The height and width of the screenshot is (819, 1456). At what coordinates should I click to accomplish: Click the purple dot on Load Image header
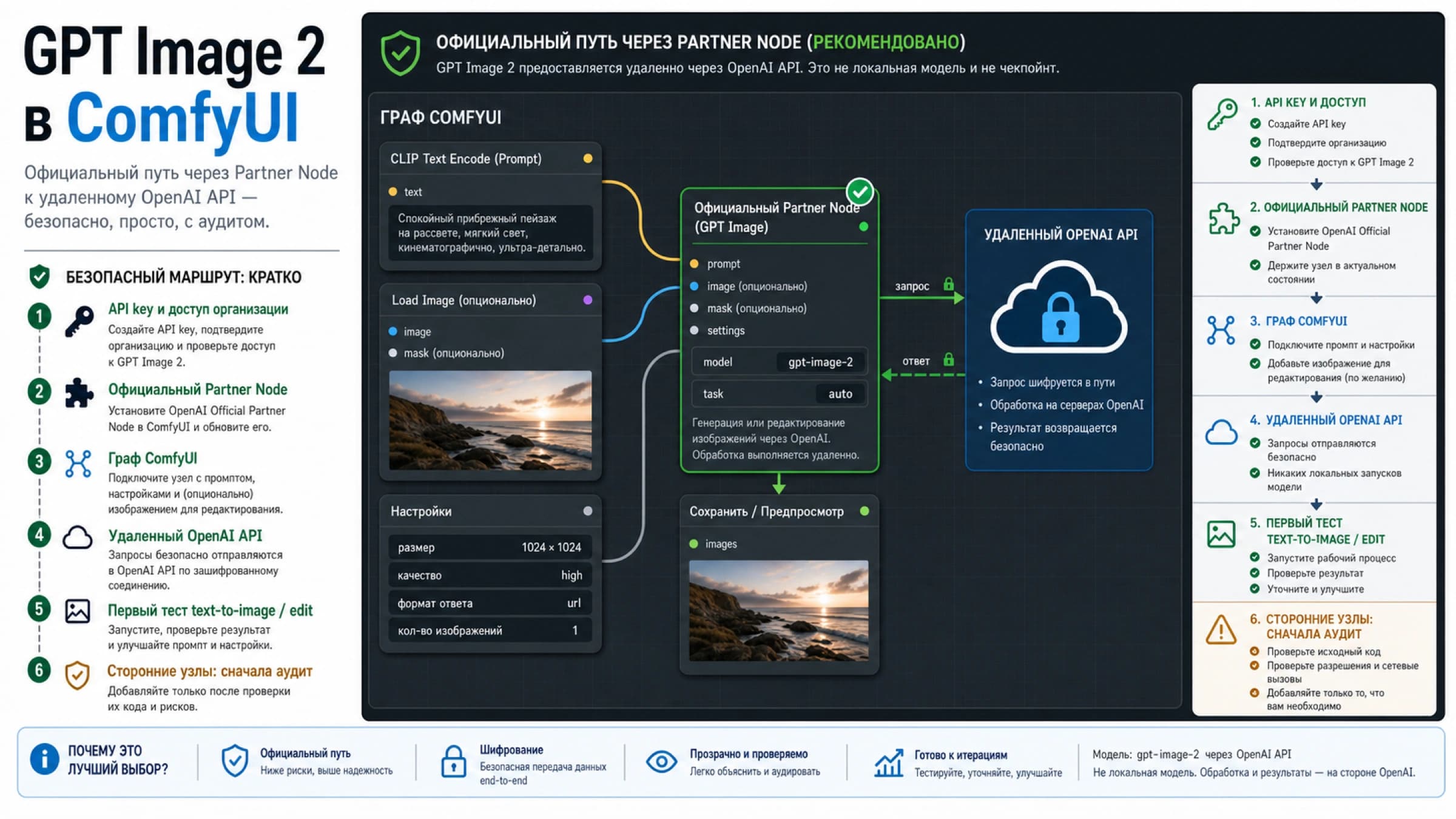click(587, 300)
